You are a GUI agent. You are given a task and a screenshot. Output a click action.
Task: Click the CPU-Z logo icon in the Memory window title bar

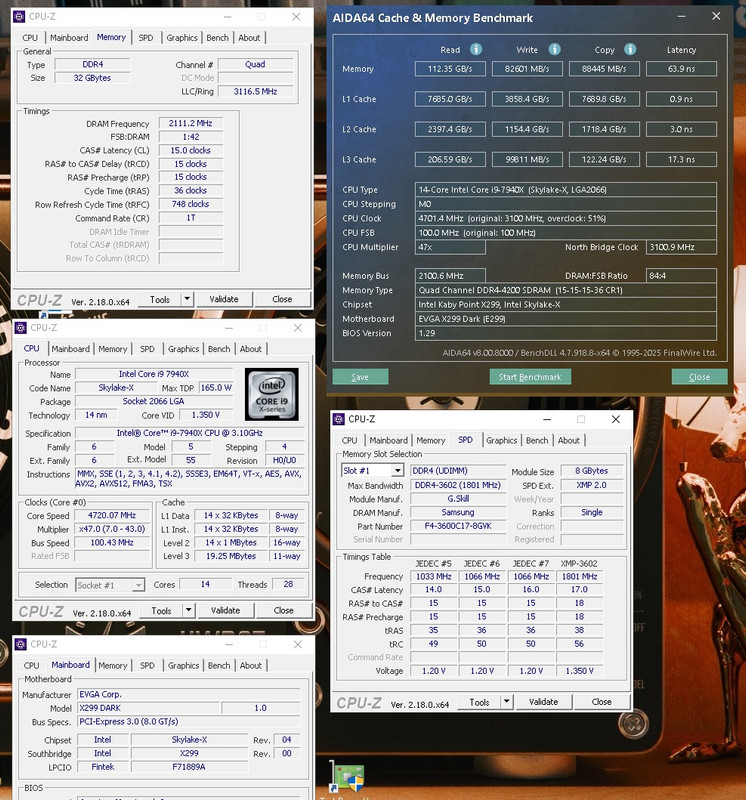(19, 16)
